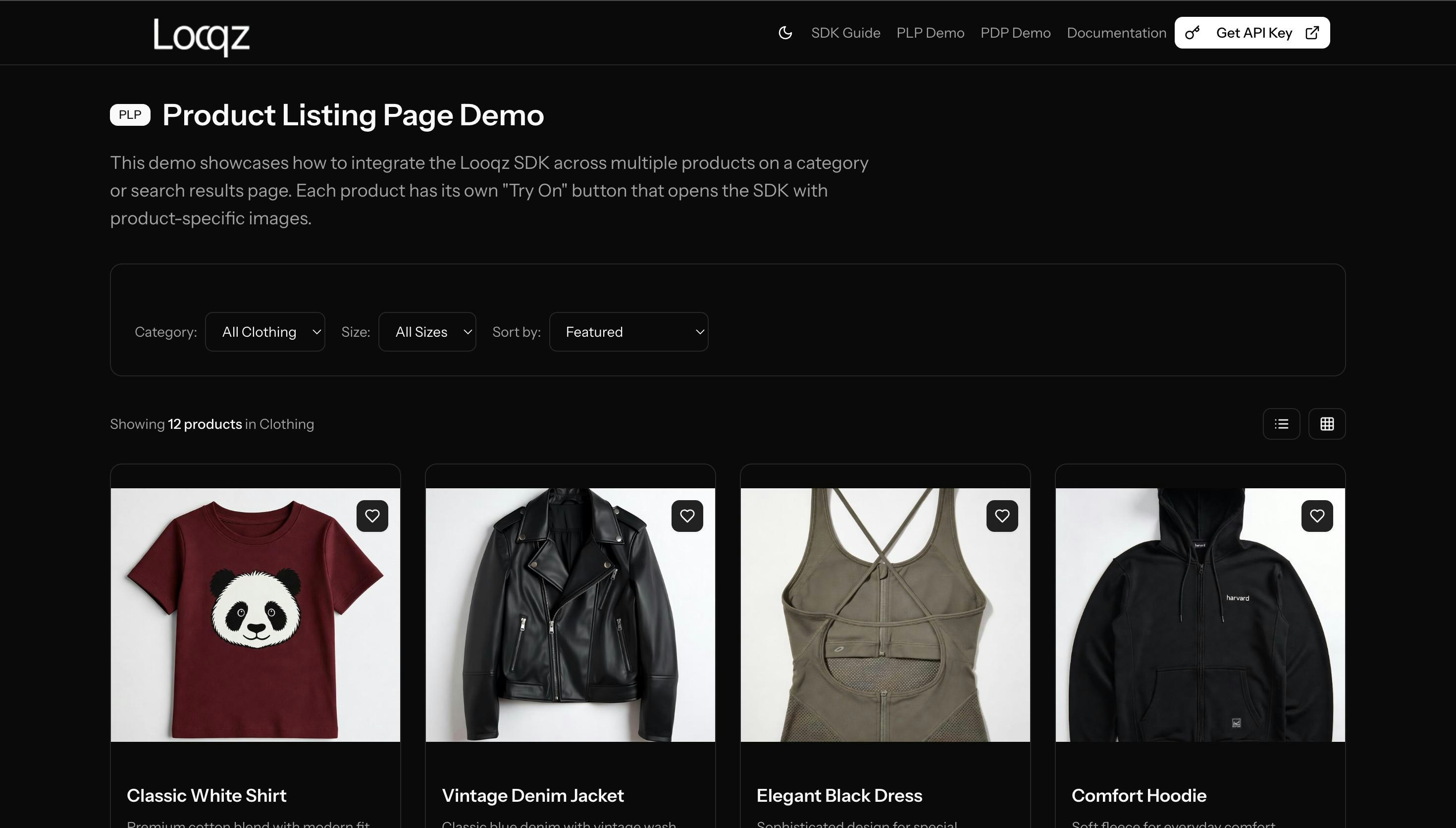The height and width of the screenshot is (828, 1456).
Task: Click the Comfort Hoodie title
Action: coord(1139,795)
